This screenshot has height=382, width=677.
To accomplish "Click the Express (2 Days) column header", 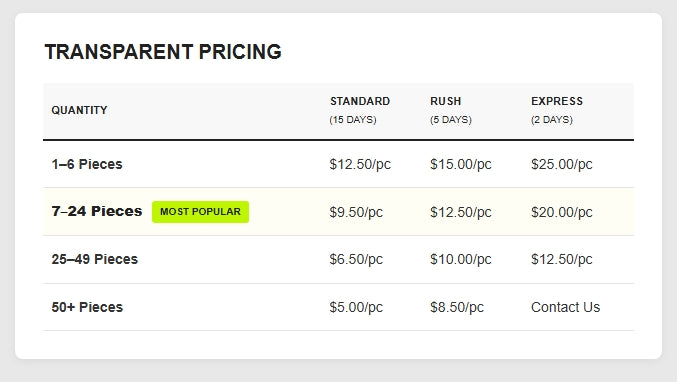I will click(x=557, y=110).
